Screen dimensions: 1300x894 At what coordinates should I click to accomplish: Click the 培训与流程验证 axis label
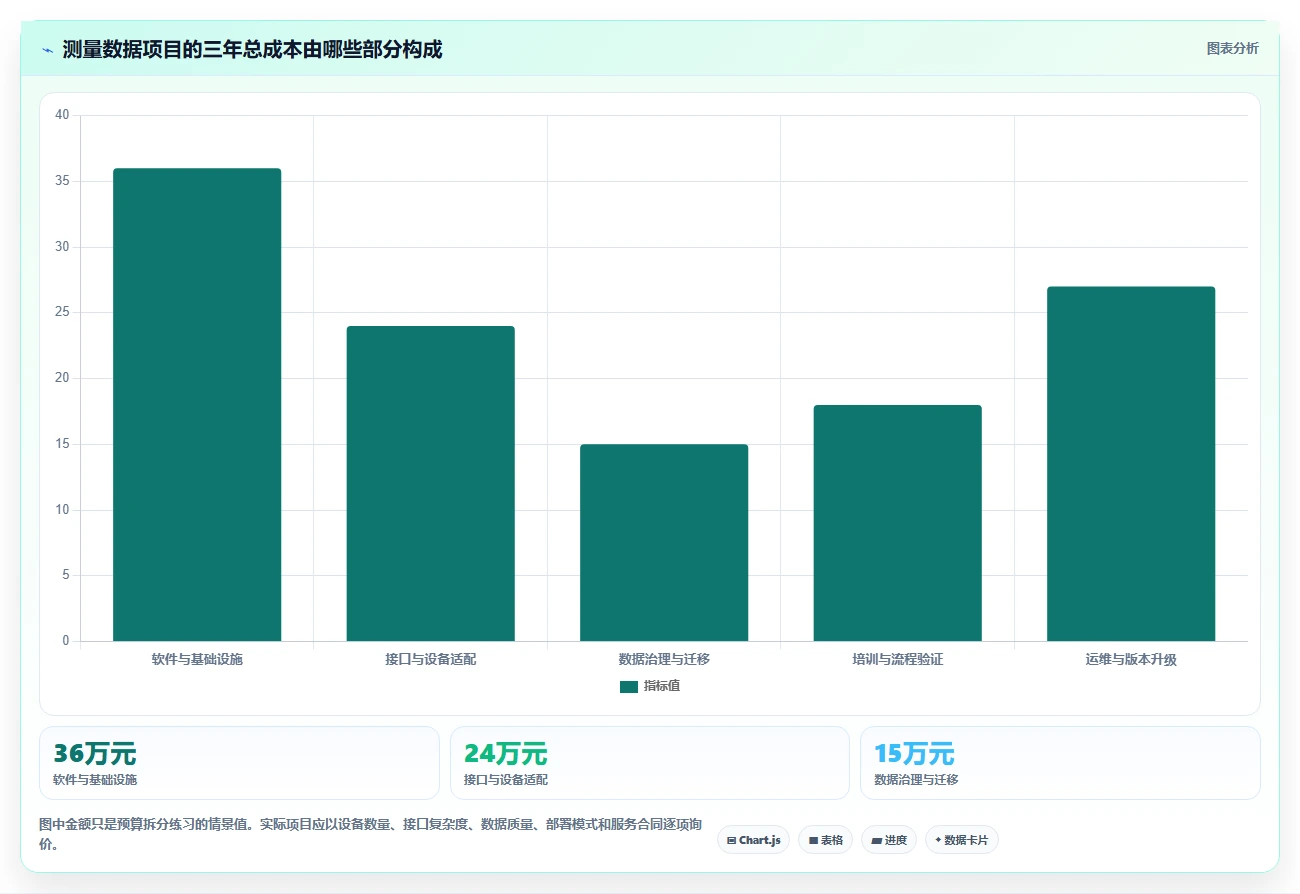coord(897,660)
